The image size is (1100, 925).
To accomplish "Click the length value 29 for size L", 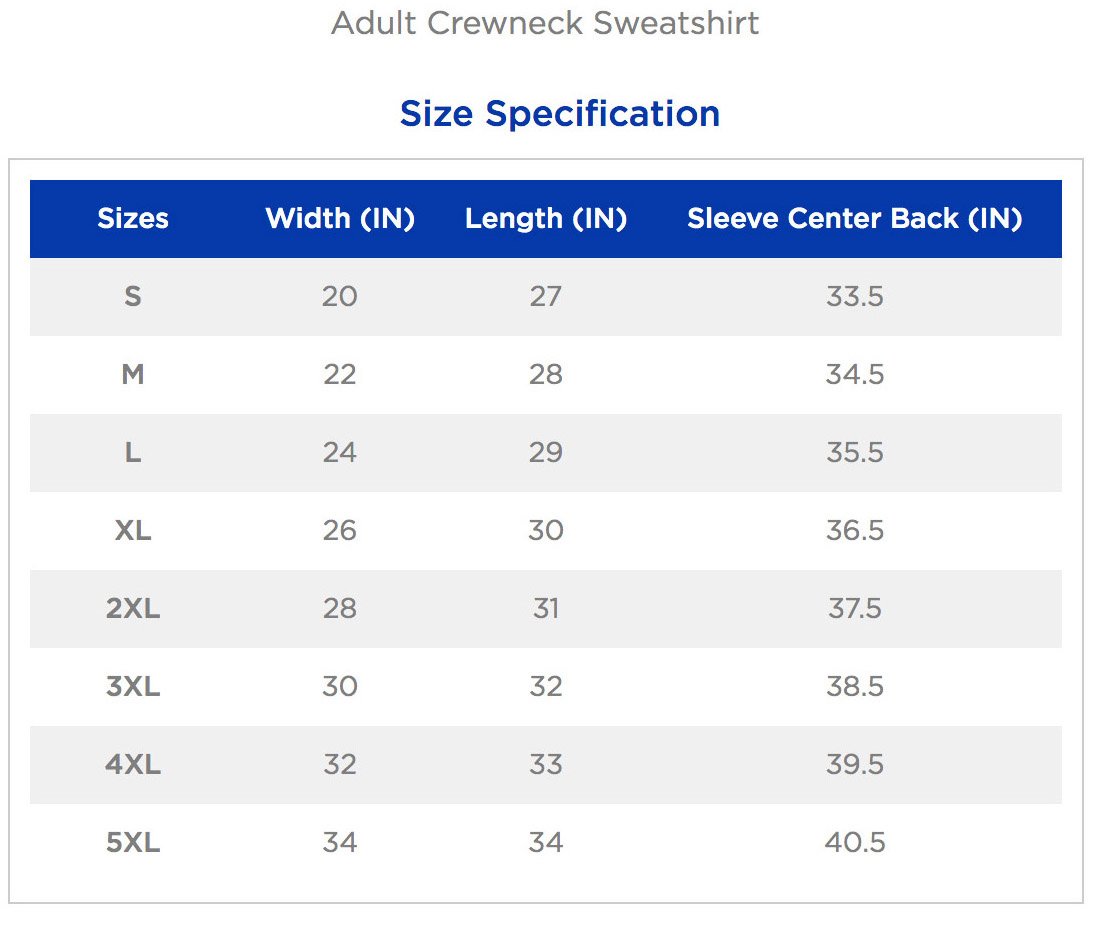I will tap(546, 452).
